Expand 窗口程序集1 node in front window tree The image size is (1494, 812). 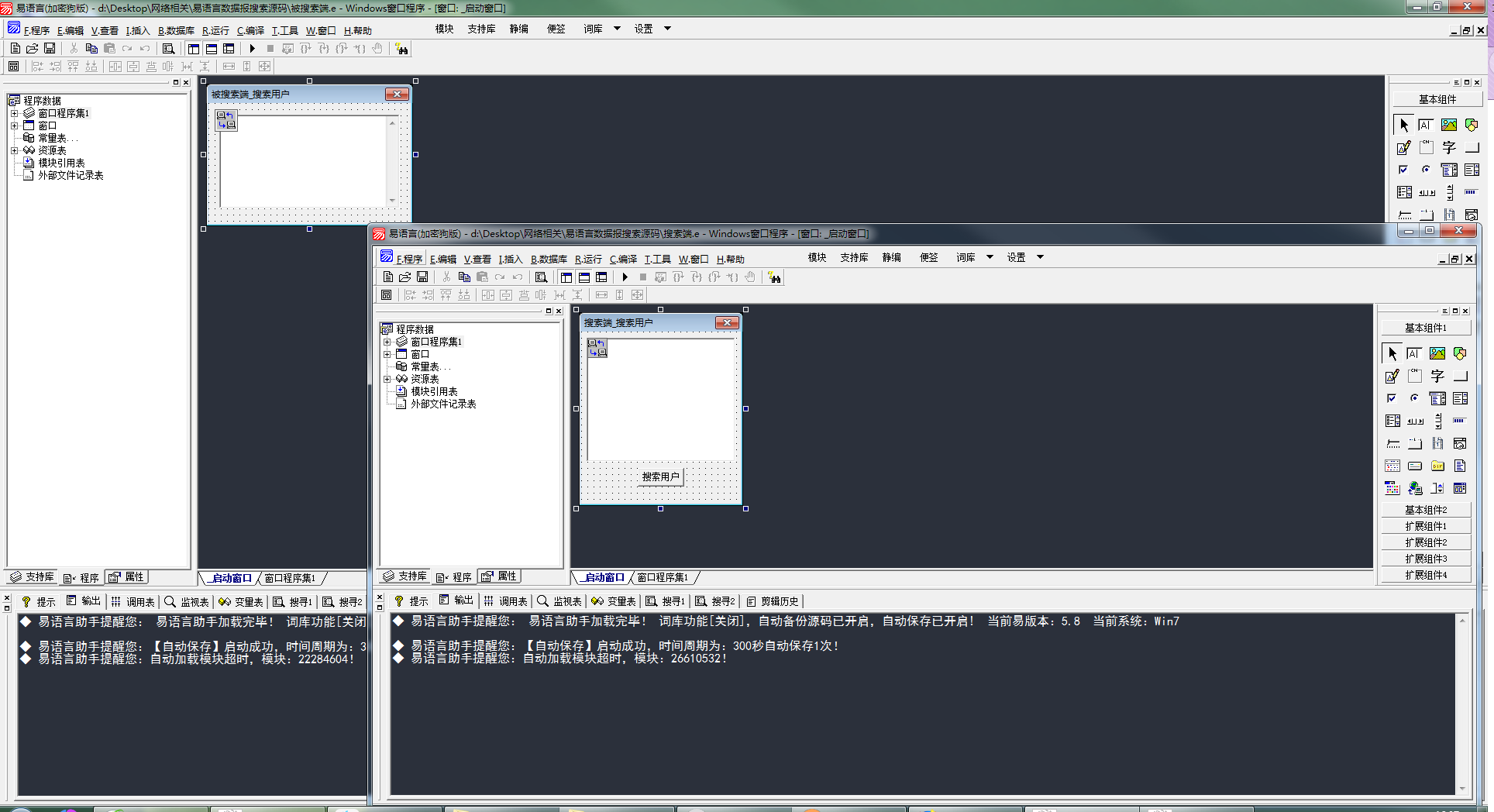click(x=387, y=342)
